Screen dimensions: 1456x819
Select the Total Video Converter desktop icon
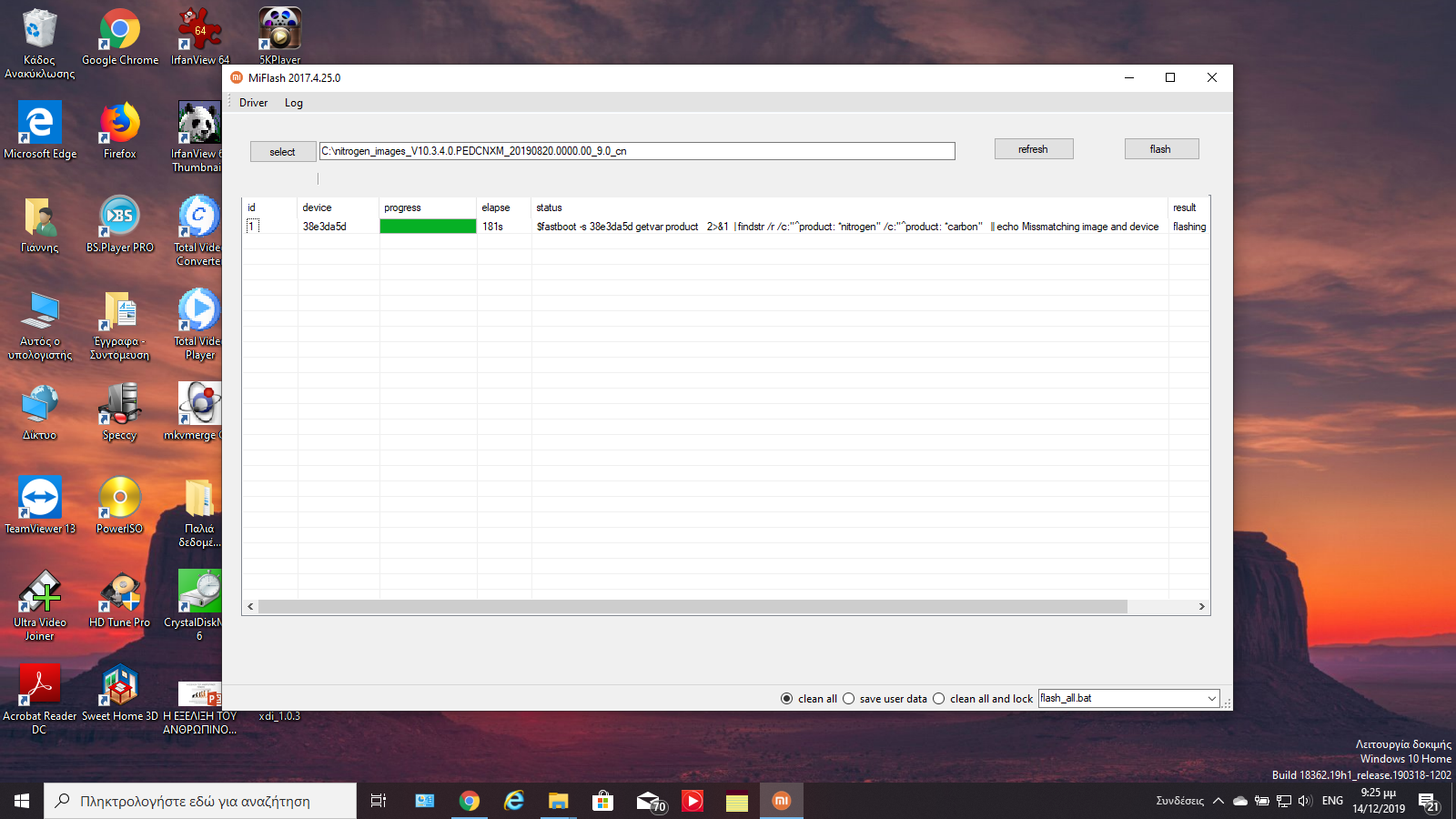[199, 230]
